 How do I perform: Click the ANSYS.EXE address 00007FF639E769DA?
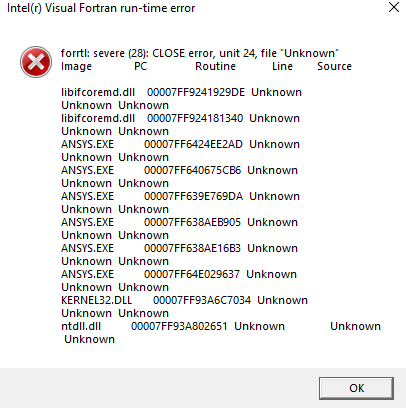pos(193,196)
